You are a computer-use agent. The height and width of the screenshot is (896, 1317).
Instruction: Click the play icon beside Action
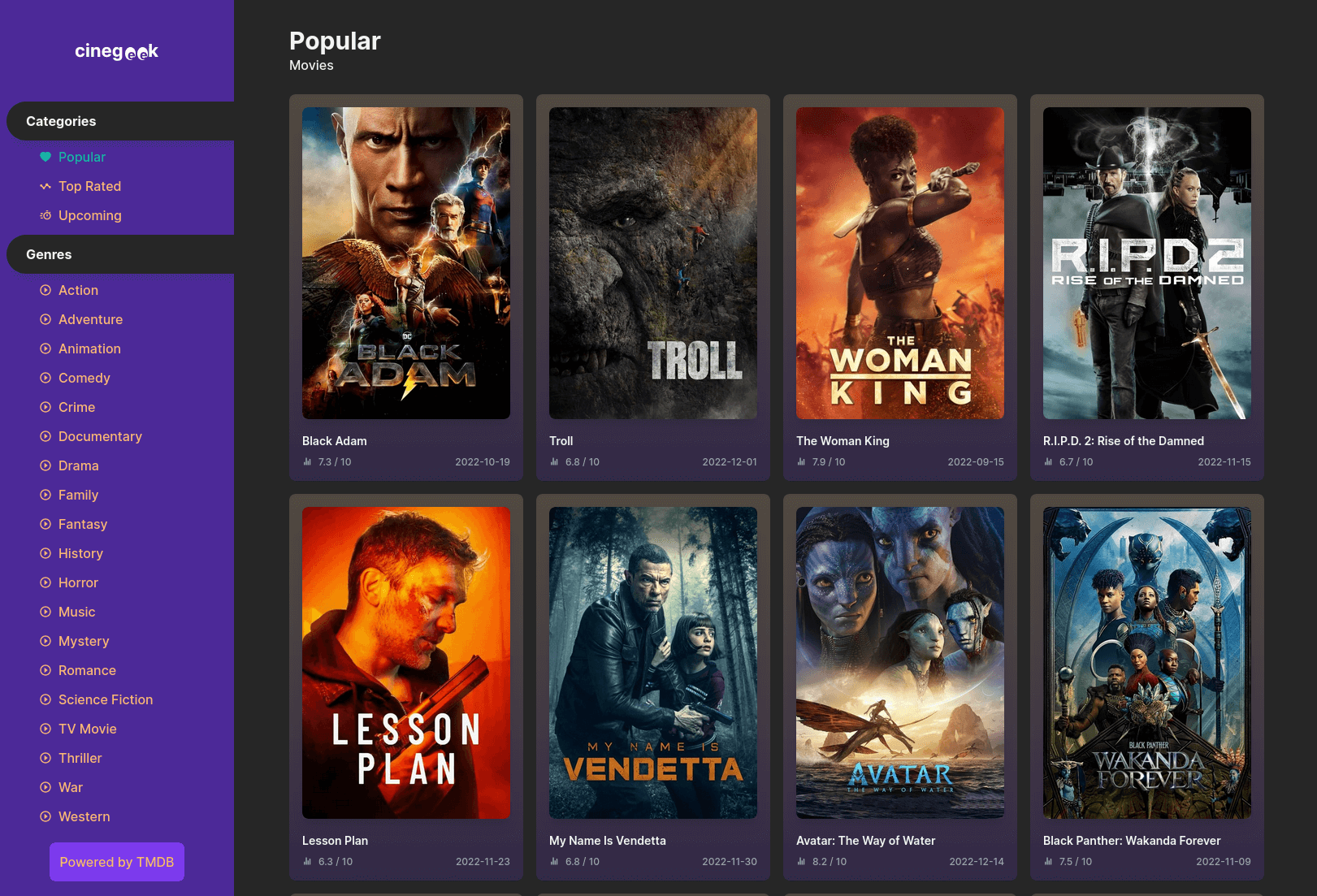(45, 290)
